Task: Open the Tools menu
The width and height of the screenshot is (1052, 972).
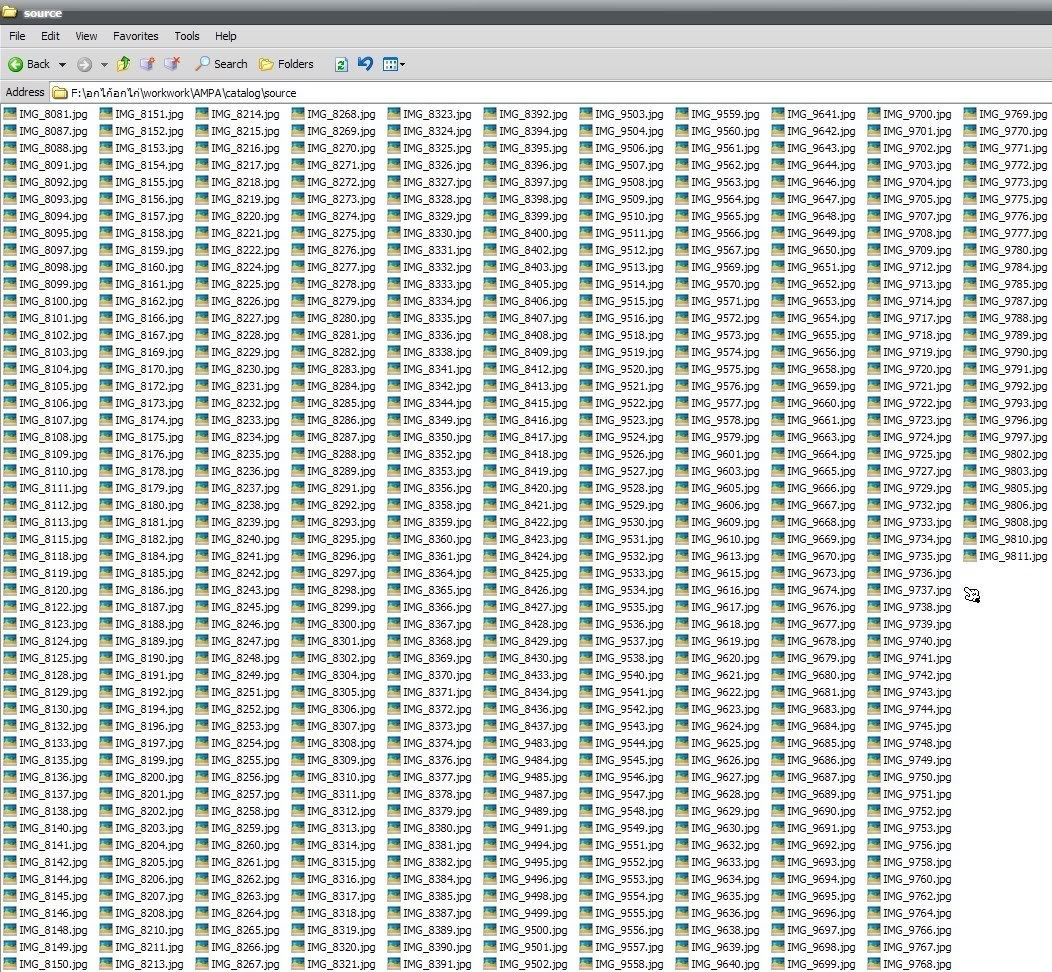Action: click(187, 36)
